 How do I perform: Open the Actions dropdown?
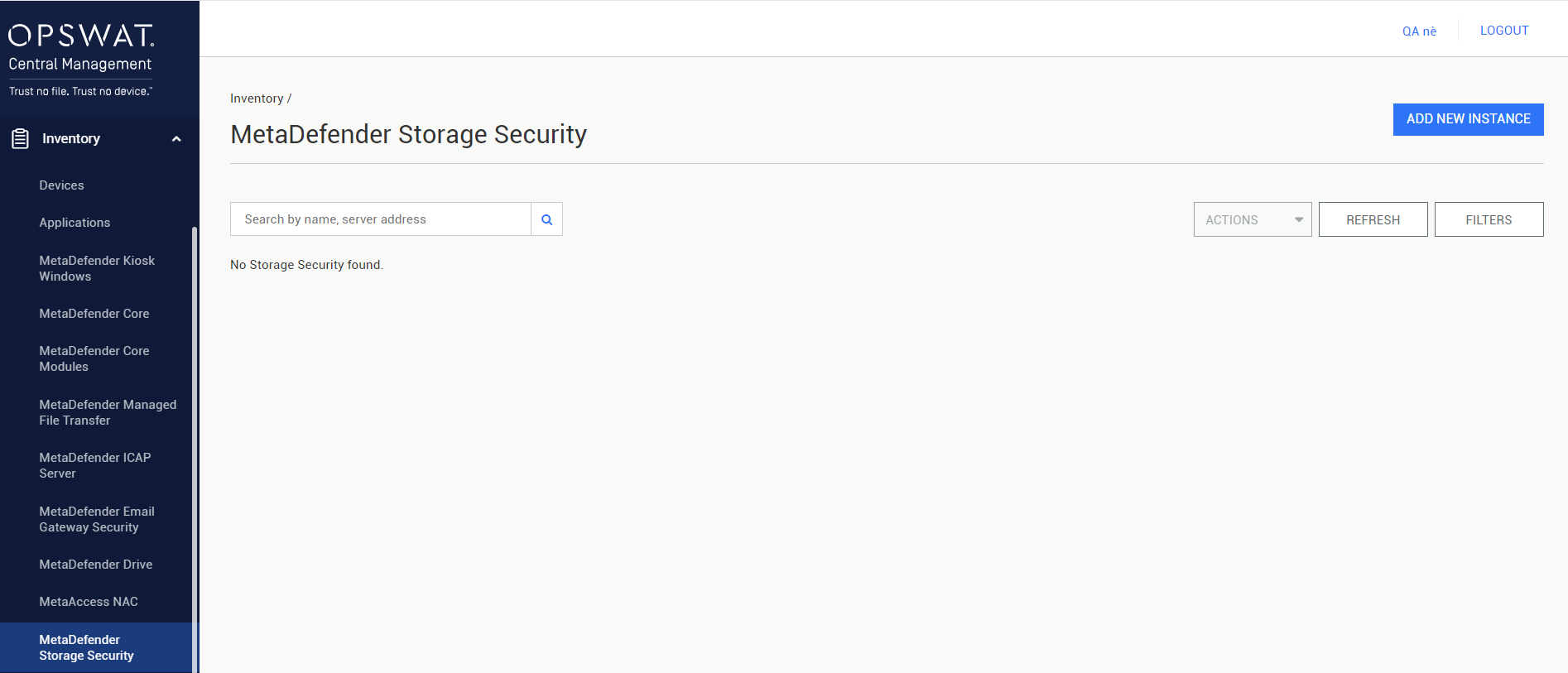(x=1253, y=219)
